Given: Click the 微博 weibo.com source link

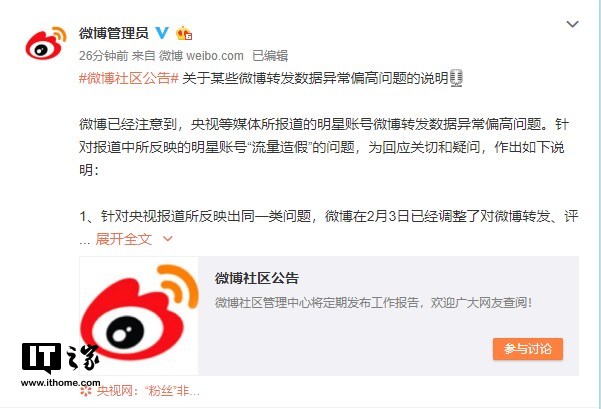Looking at the screenshot, I should point(201,56).
